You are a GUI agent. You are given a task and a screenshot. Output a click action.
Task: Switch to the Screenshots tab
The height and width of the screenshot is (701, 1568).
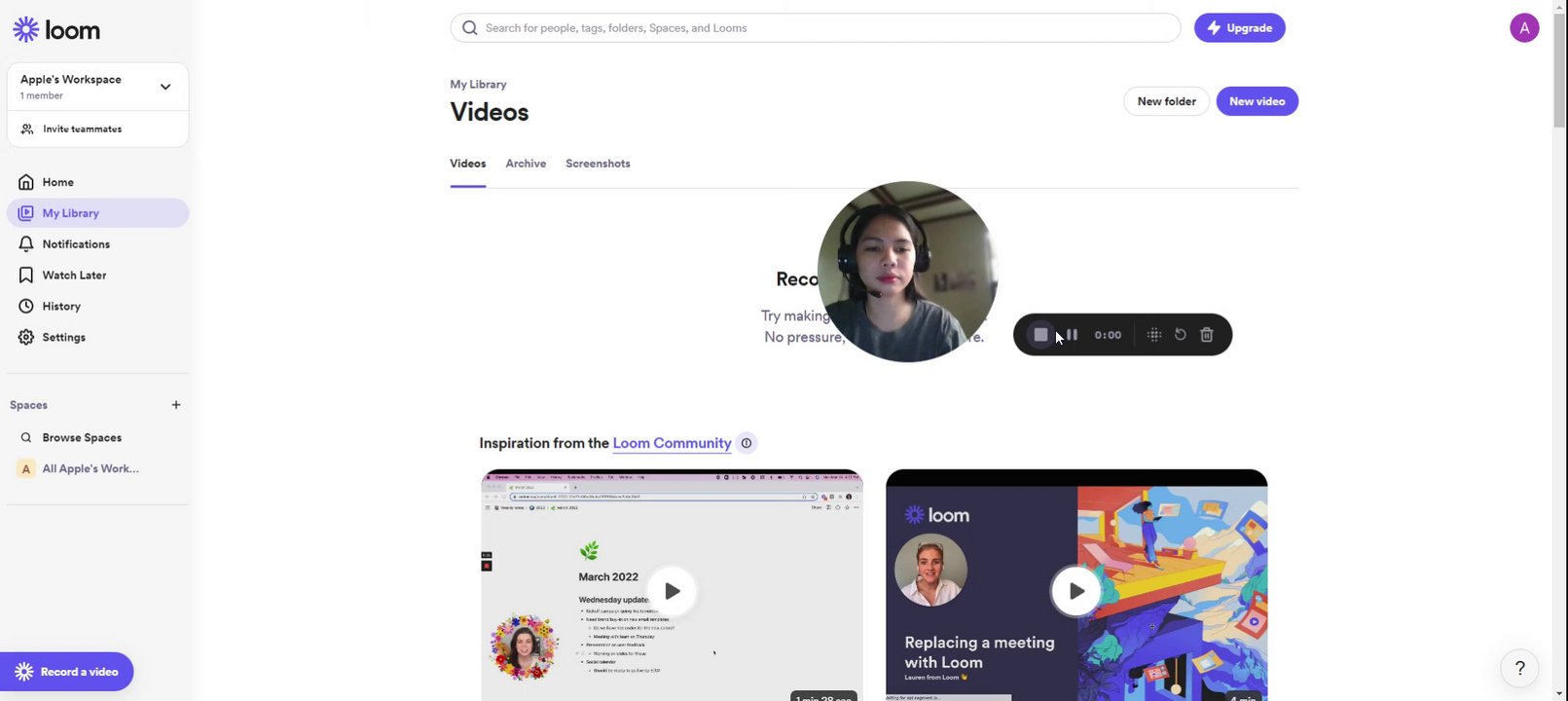pyautogui.click(x=598, y=164)
